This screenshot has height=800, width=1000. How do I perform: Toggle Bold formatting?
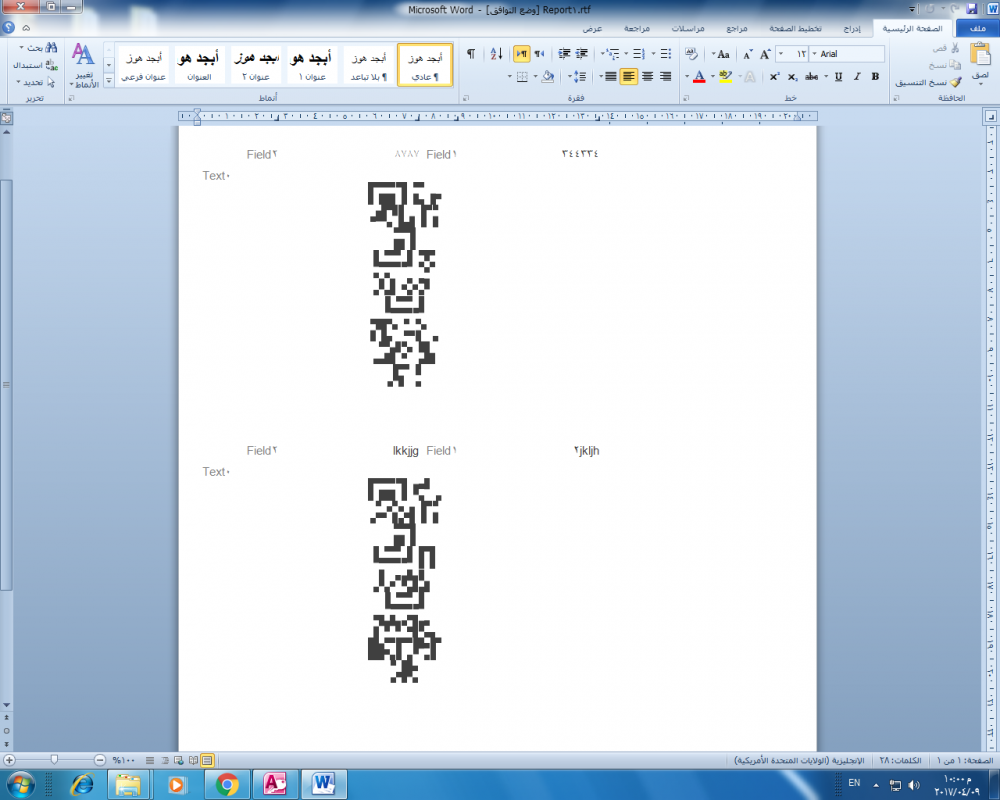click(875, 77)
